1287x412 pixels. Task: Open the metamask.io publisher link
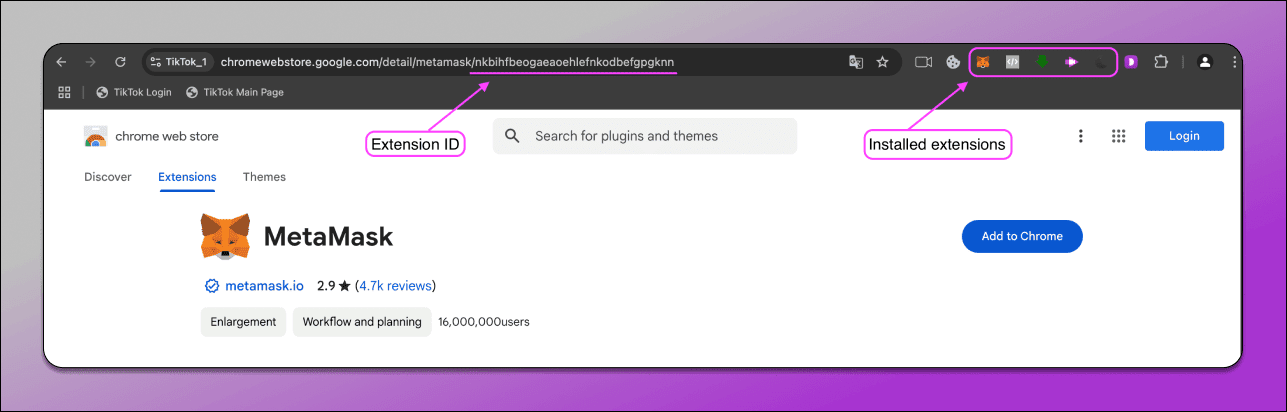264,286
